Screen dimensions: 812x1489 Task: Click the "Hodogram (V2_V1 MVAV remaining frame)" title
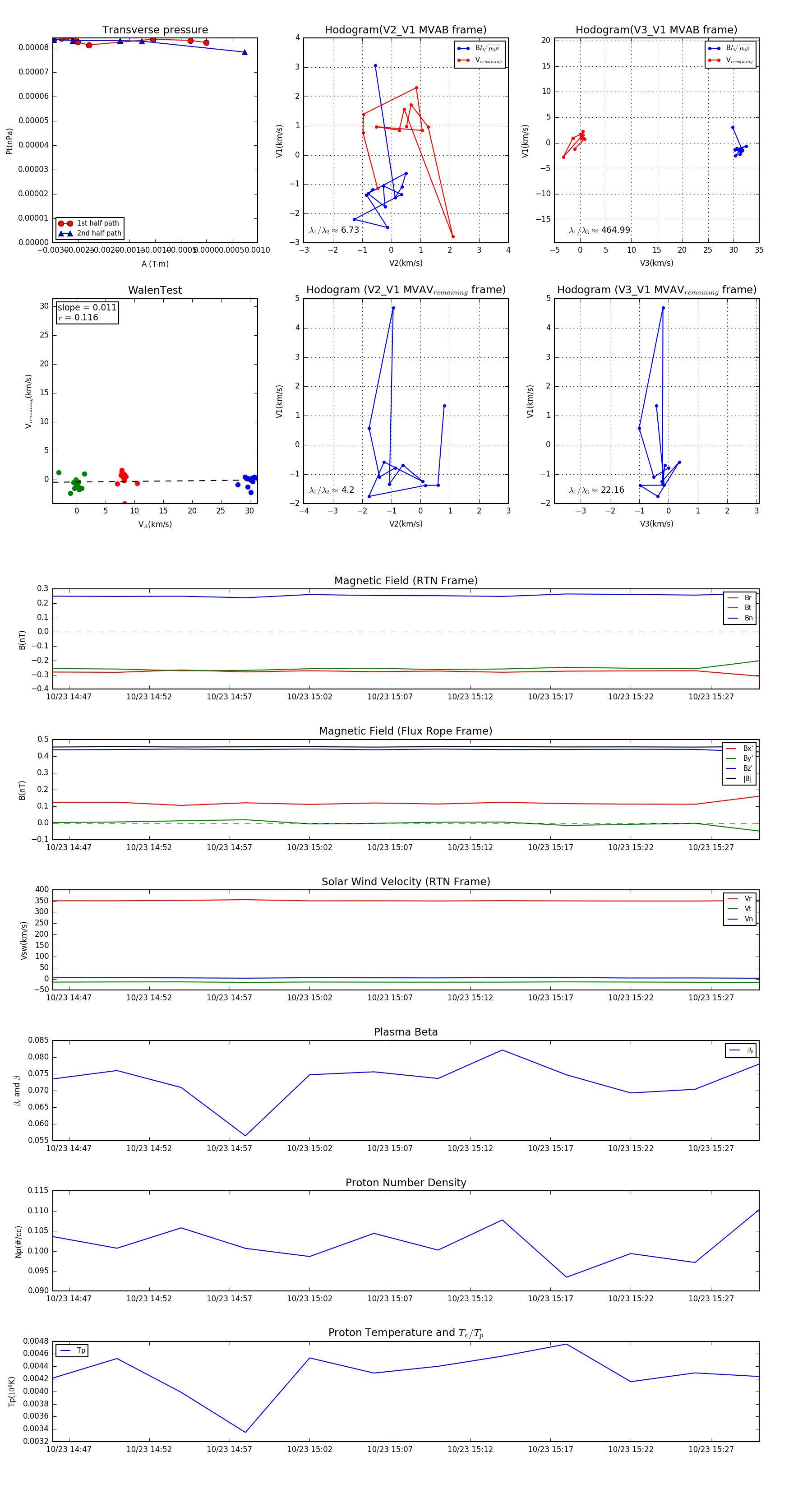point(406,290)
